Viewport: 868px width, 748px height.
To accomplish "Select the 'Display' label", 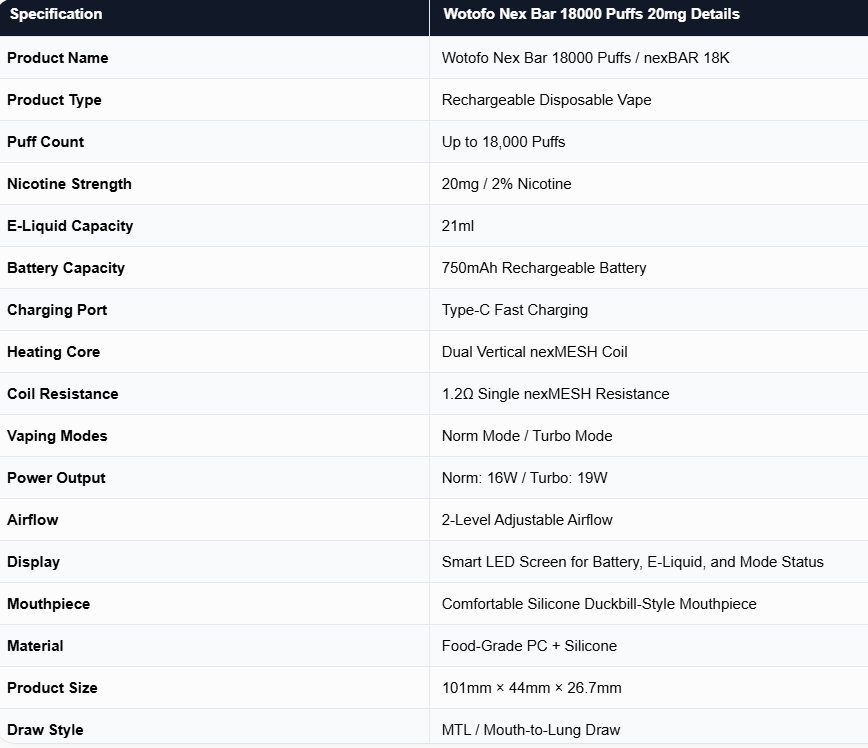I will point(33,562).
